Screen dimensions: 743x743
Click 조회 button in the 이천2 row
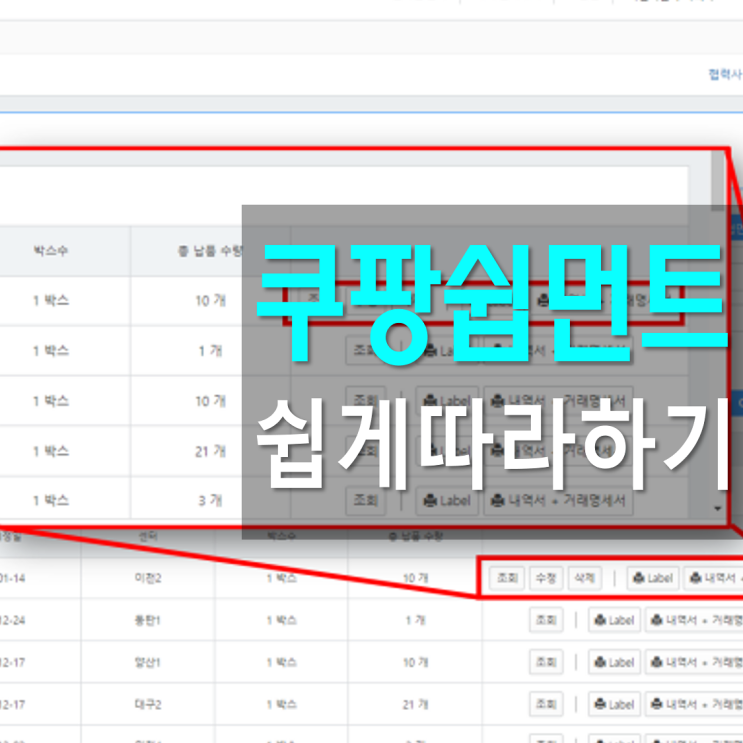[x=507, y=578]
